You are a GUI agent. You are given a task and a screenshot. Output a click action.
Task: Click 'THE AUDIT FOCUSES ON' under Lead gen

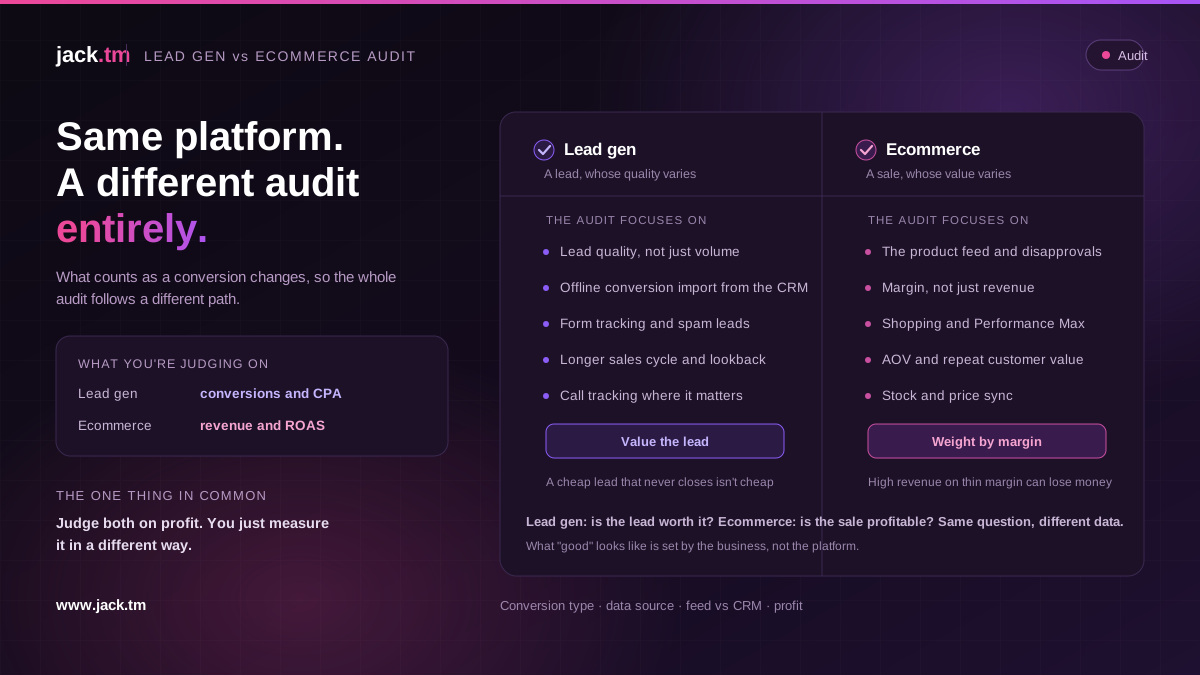tap(626, 220)
